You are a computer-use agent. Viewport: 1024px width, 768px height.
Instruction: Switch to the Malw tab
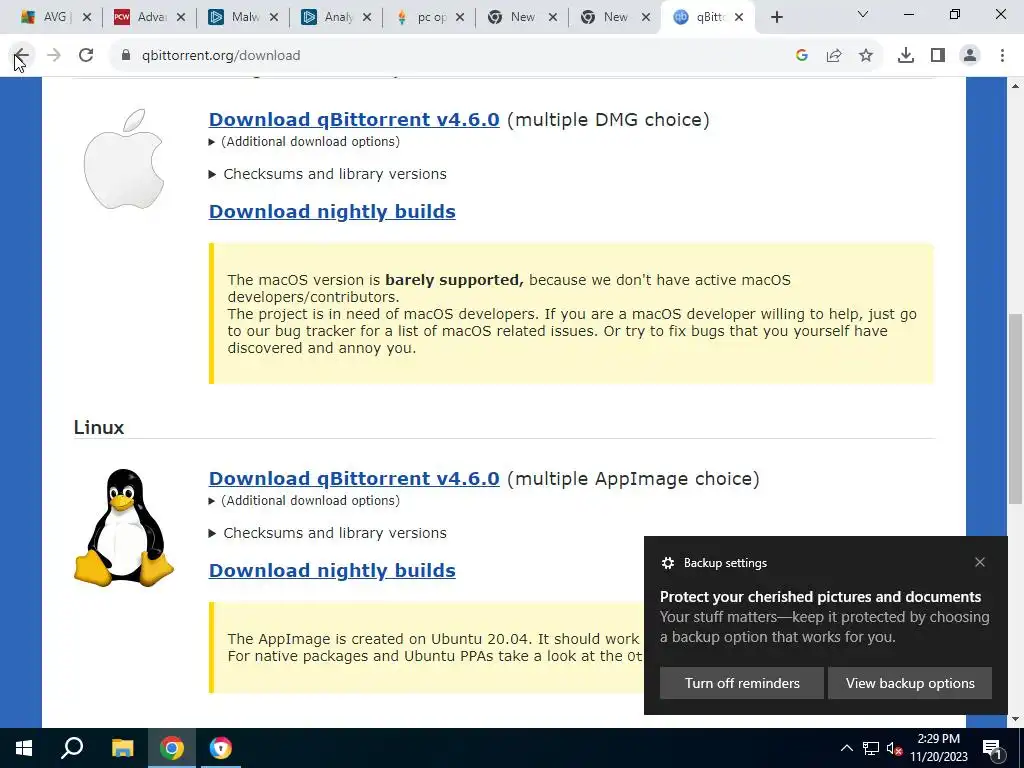[x=243, y=18]
